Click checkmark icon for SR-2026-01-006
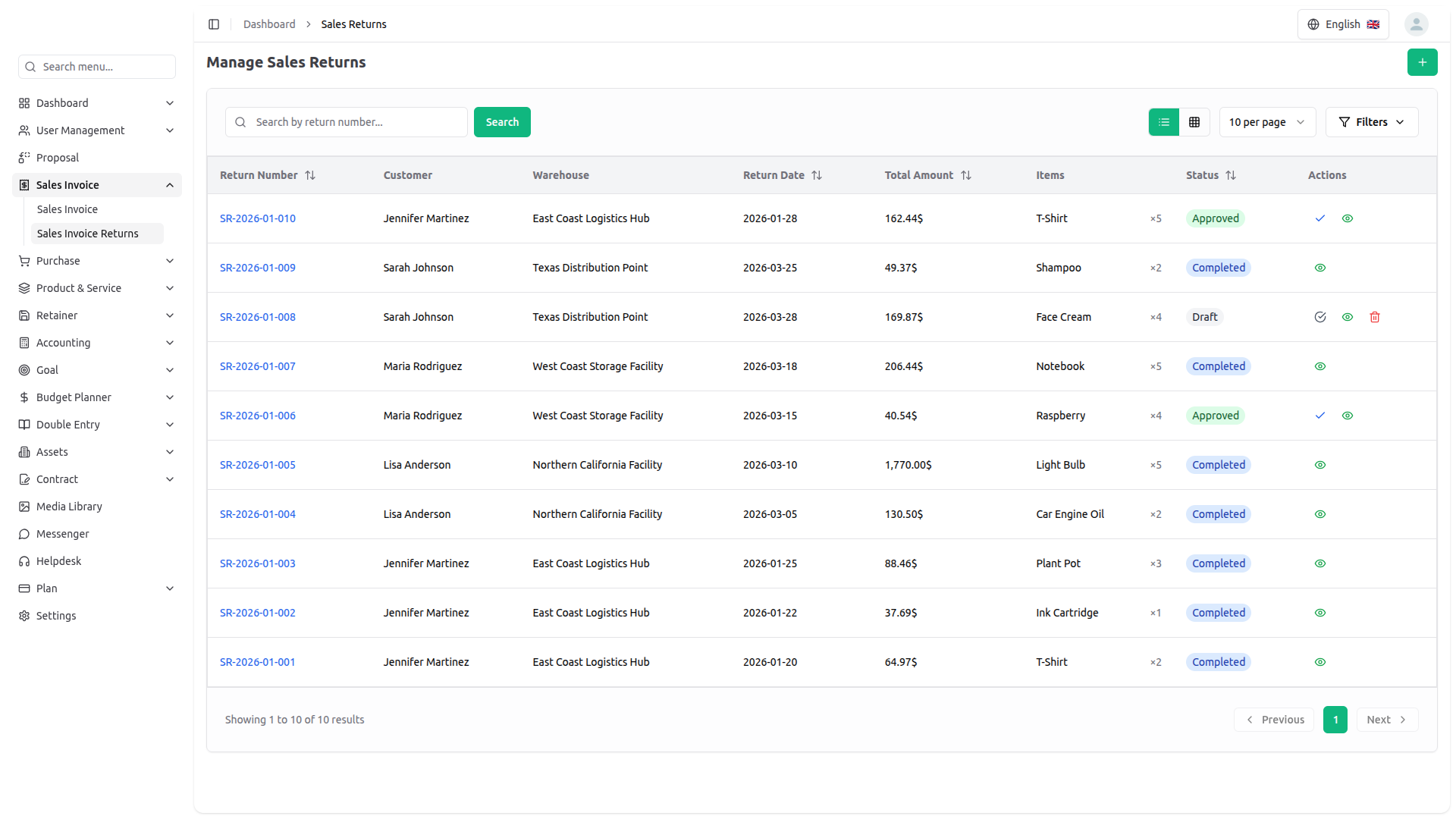This screenshot has width=1456, height=819. (x=1319, y=416)
